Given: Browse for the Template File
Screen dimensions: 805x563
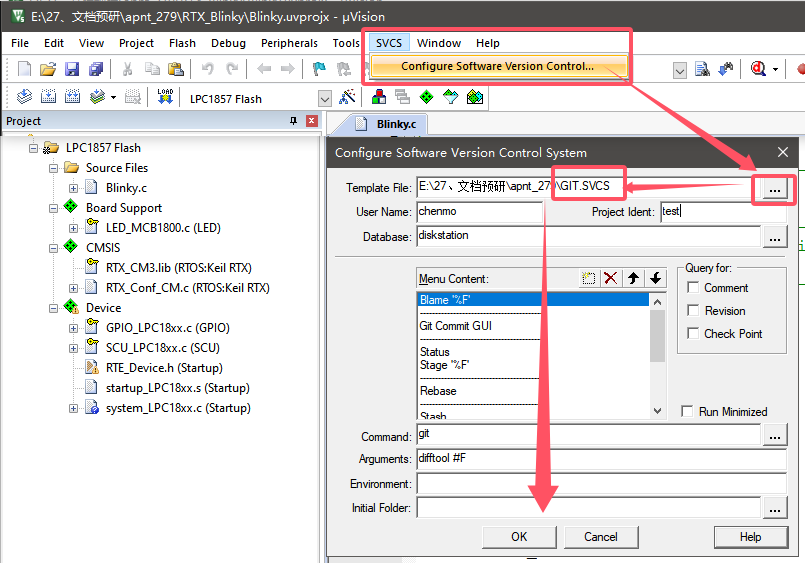Looking at the screenshot, I should [x=774, y=188].
